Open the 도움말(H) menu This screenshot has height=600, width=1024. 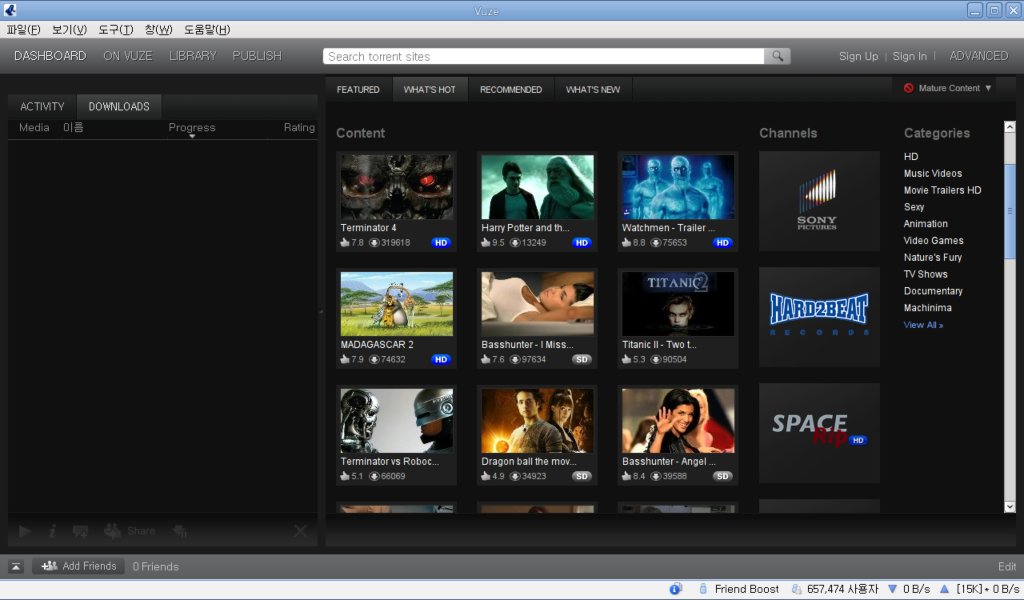click(207, 30)
